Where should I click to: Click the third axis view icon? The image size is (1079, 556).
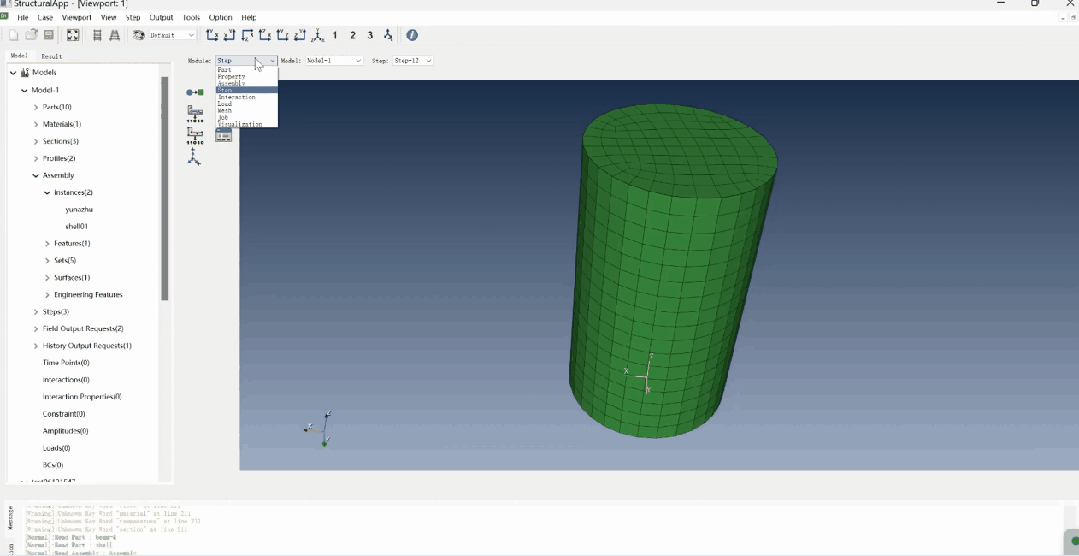(247, 35)
